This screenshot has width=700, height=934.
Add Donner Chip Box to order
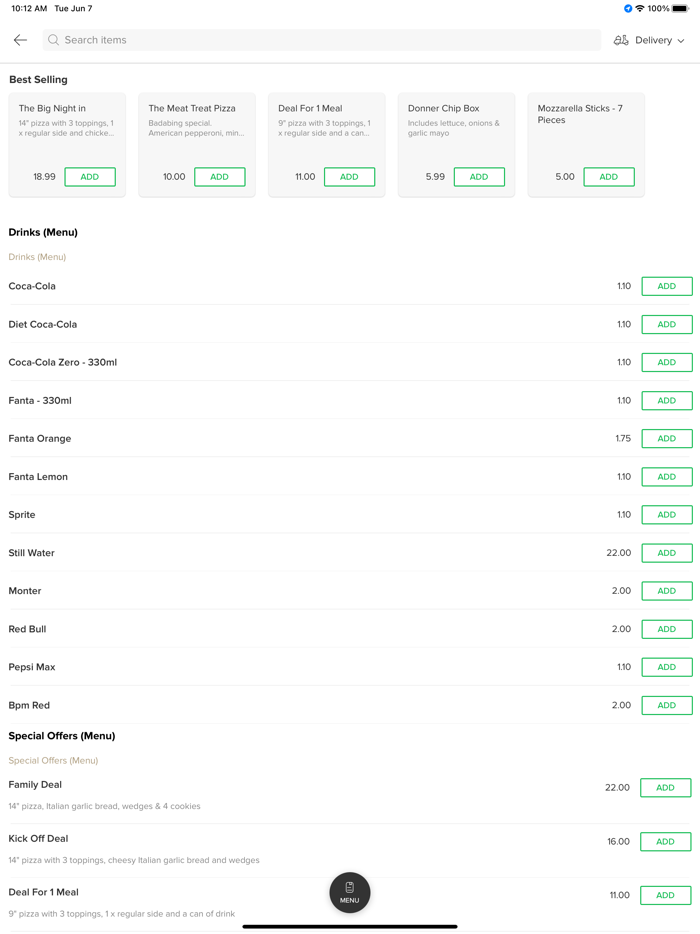click(x=479, y=177)
